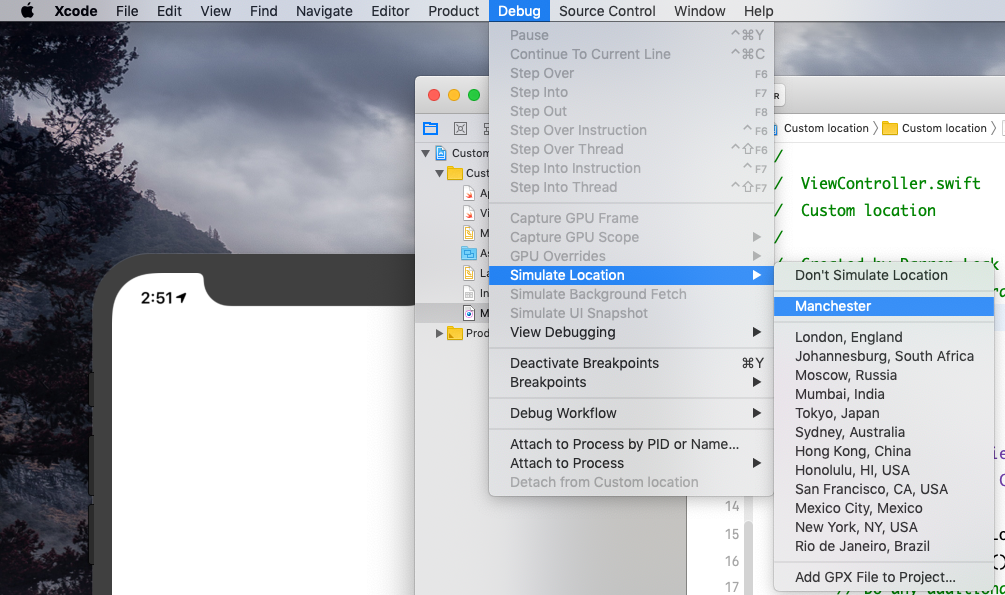Viewport: 1005px width, 595px height.
Task: Select Moscow, Russia location
Action: click(884, 375)
